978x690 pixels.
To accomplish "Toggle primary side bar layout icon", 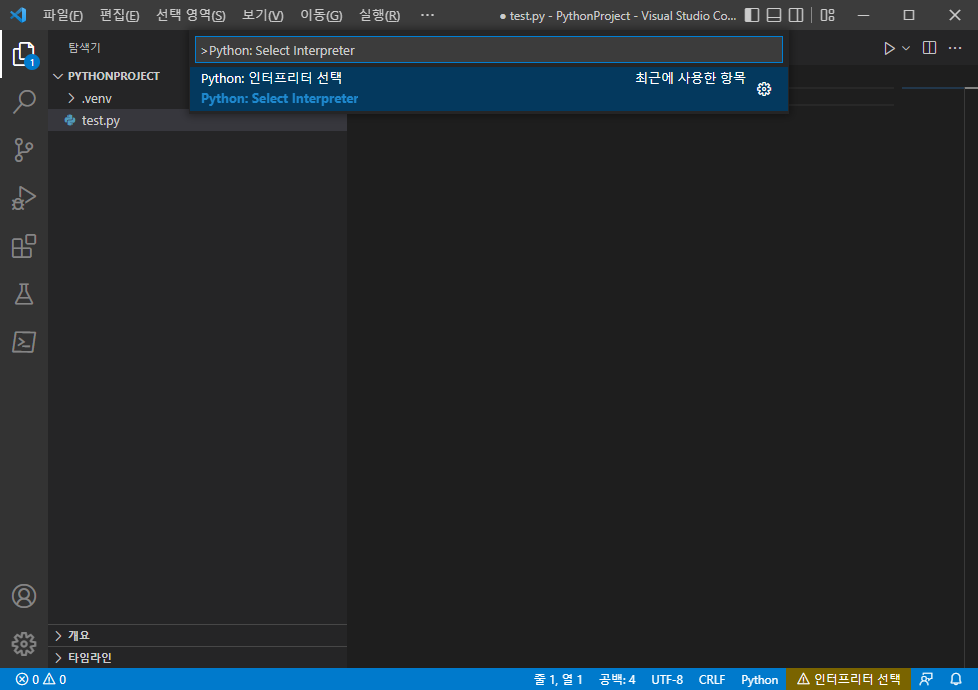I will pyautogui.click(x=752, y=15).
